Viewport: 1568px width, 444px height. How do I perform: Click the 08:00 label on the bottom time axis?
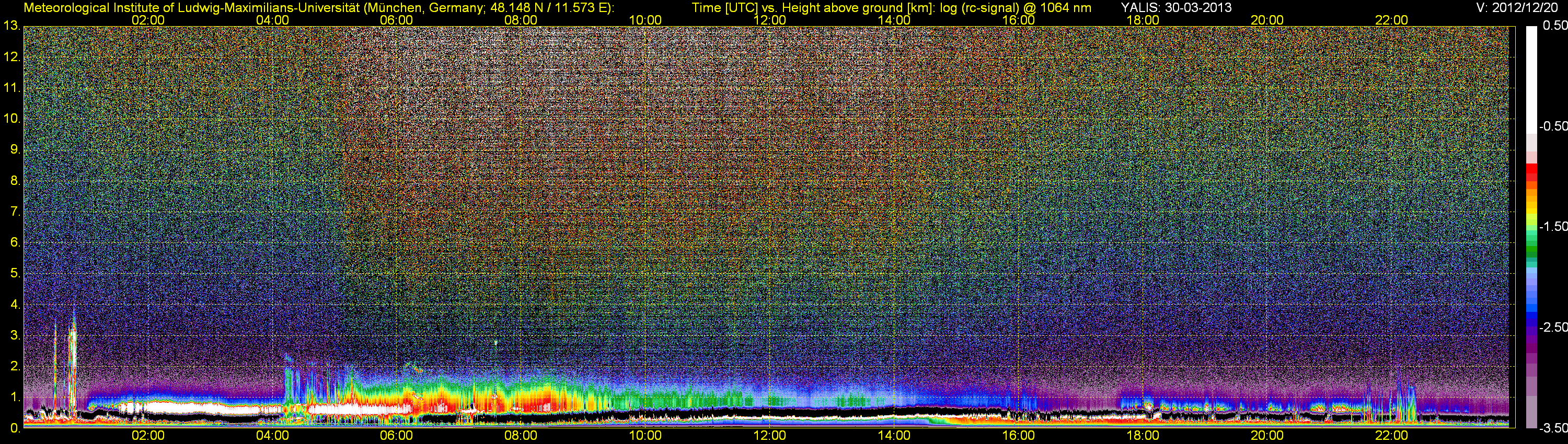coord(521,436)
